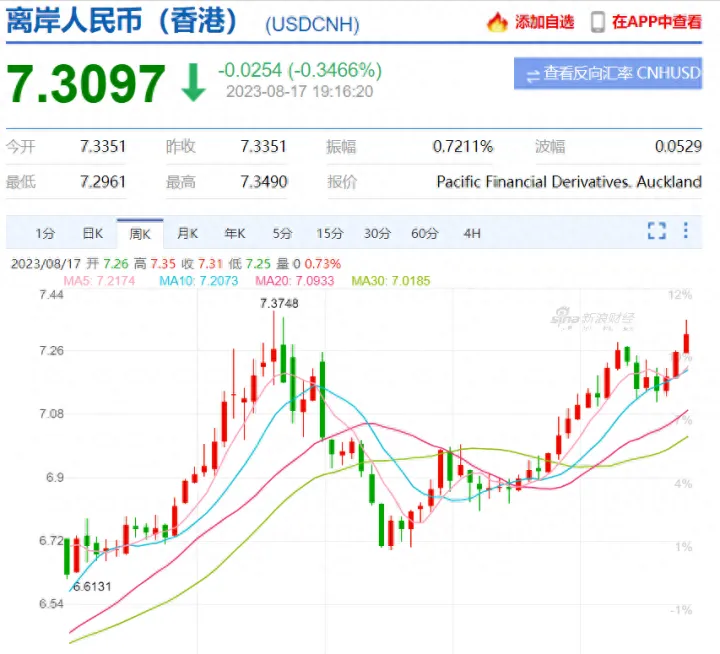The image size is (720, 654).
Task: Click the 7.44 price axis label
Action: point(51,294)
